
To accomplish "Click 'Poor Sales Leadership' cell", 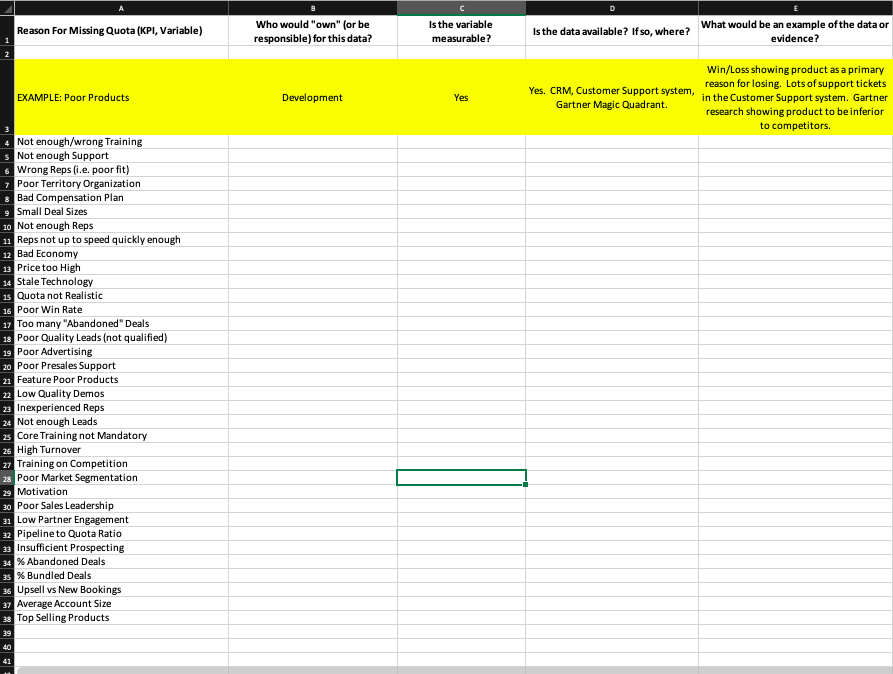I will point(121,506).
